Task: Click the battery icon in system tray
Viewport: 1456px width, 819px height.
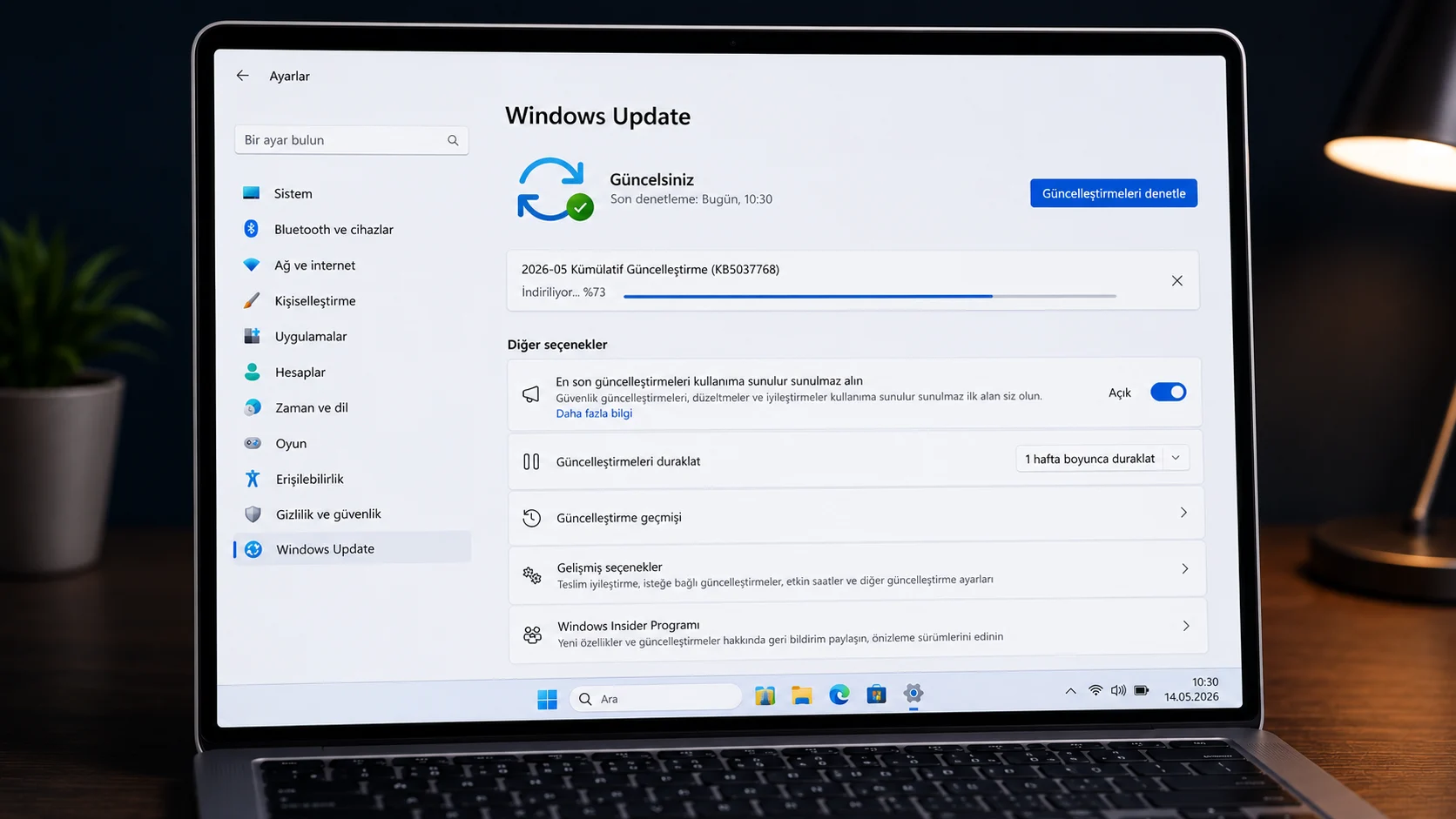Action: pyautogui.click(x=1142, y=690)
